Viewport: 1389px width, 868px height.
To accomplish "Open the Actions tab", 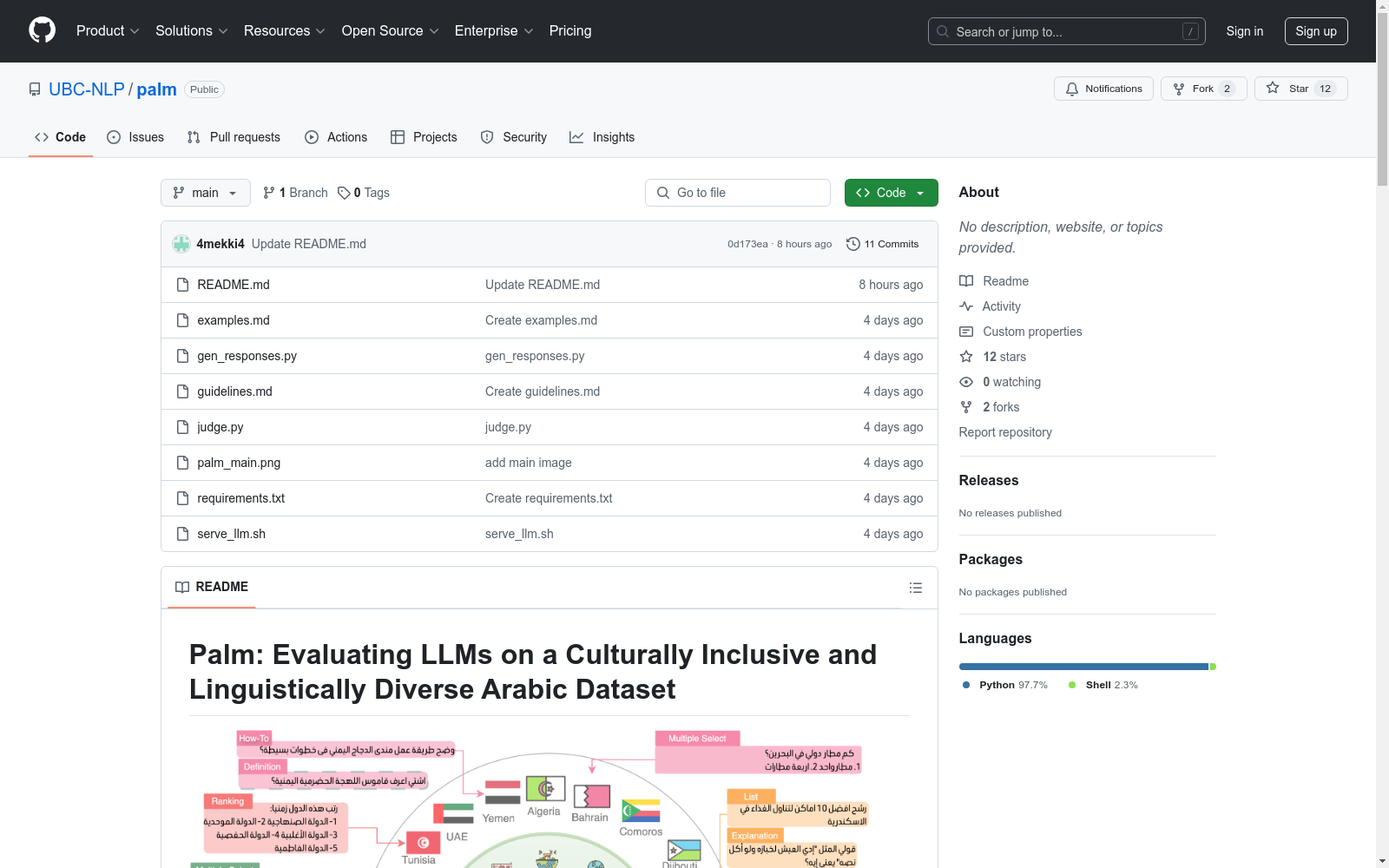I will 336,137.
